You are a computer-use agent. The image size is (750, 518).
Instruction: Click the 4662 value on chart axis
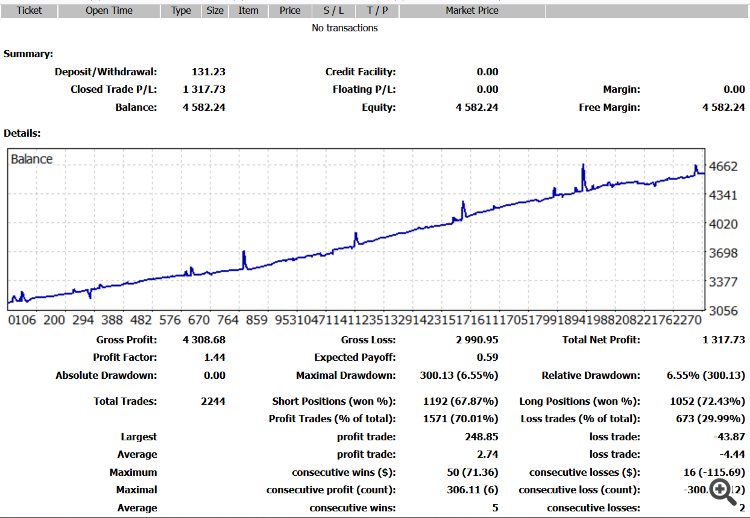point(723,166)
